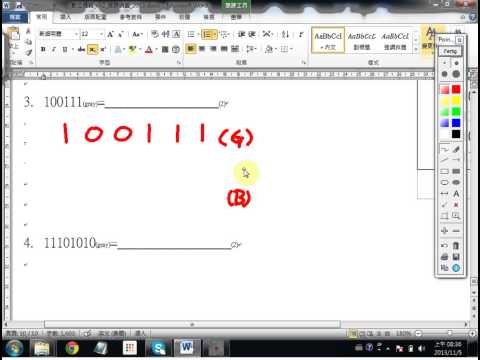Click the Justify alignment icon

coord(224,49)
